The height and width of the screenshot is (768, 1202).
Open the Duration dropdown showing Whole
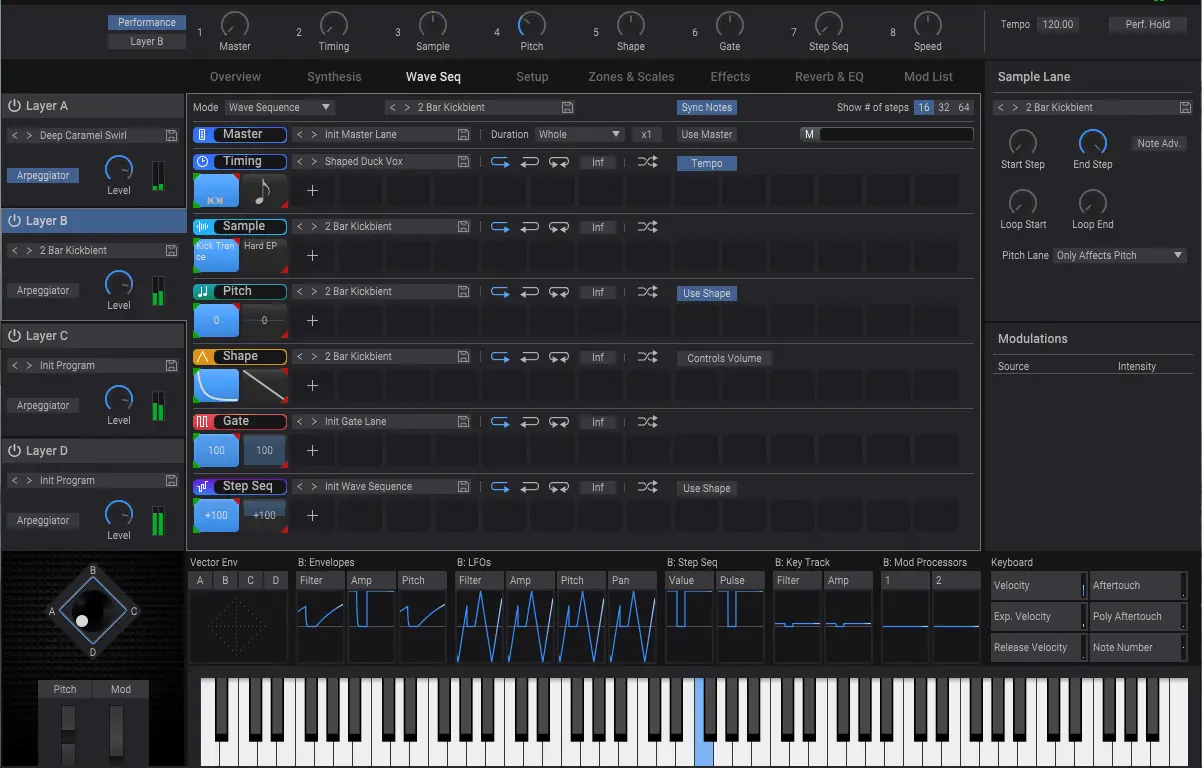point(580,133)
